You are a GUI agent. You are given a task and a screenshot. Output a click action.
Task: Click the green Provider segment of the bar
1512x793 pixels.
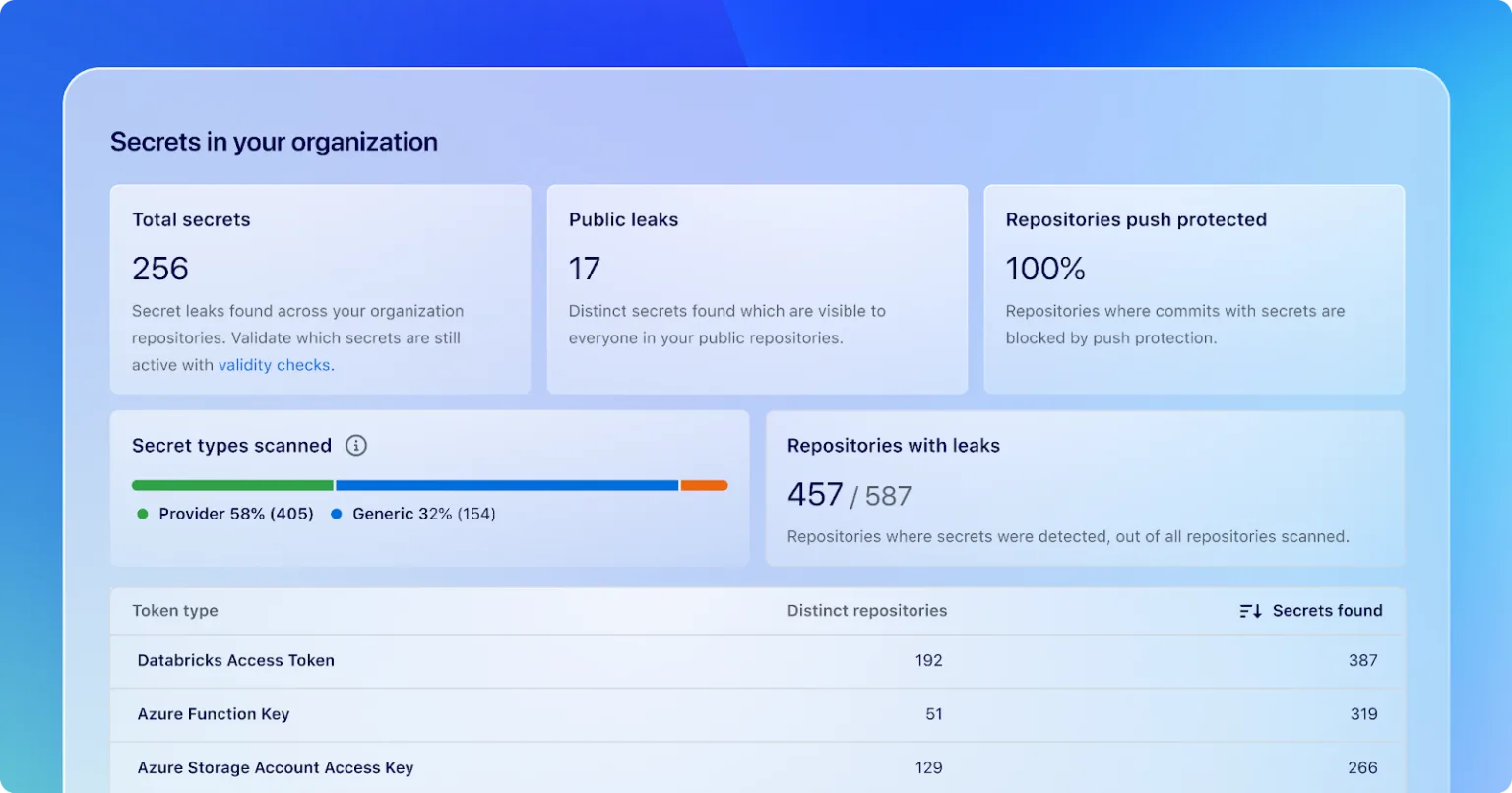coord(231,485)
